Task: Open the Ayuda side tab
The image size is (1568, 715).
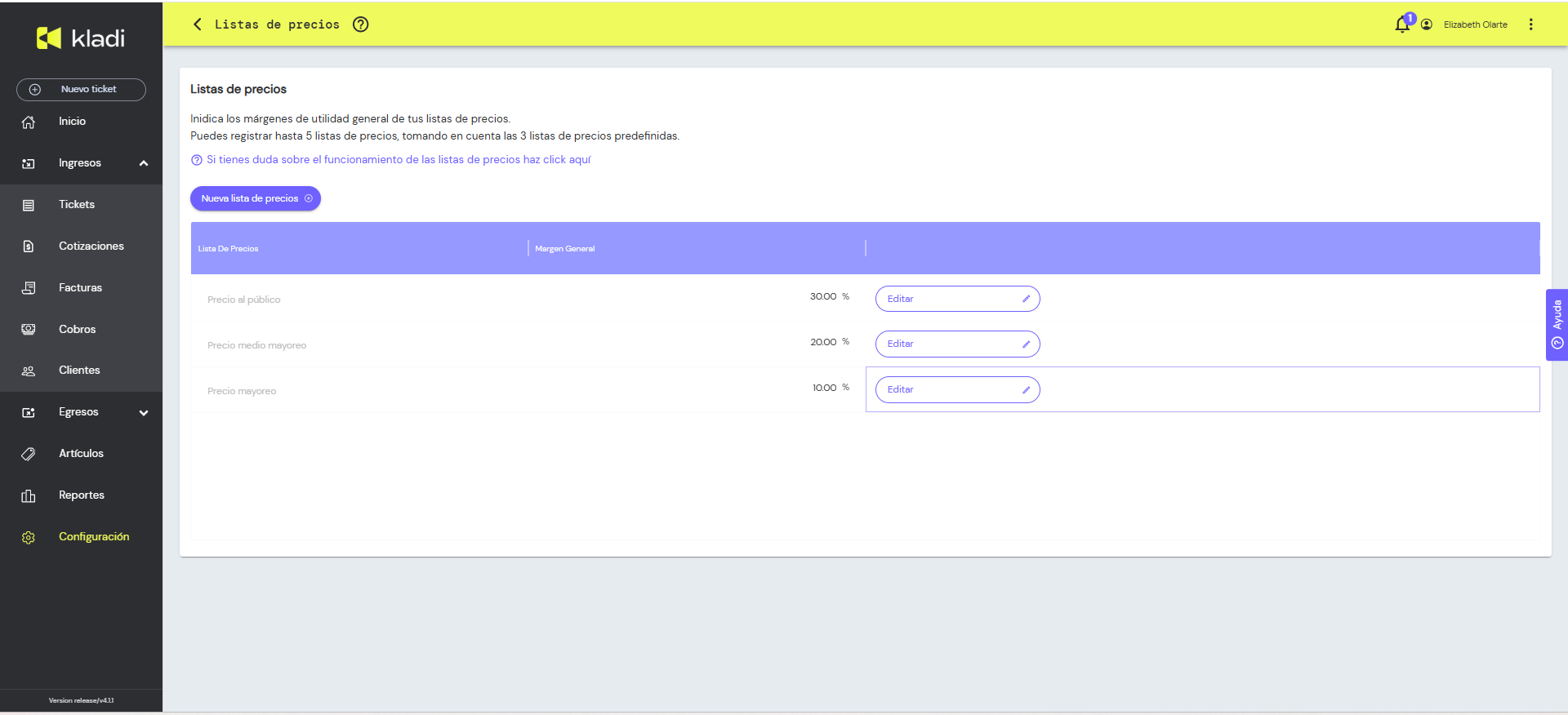Action: 1557,325
